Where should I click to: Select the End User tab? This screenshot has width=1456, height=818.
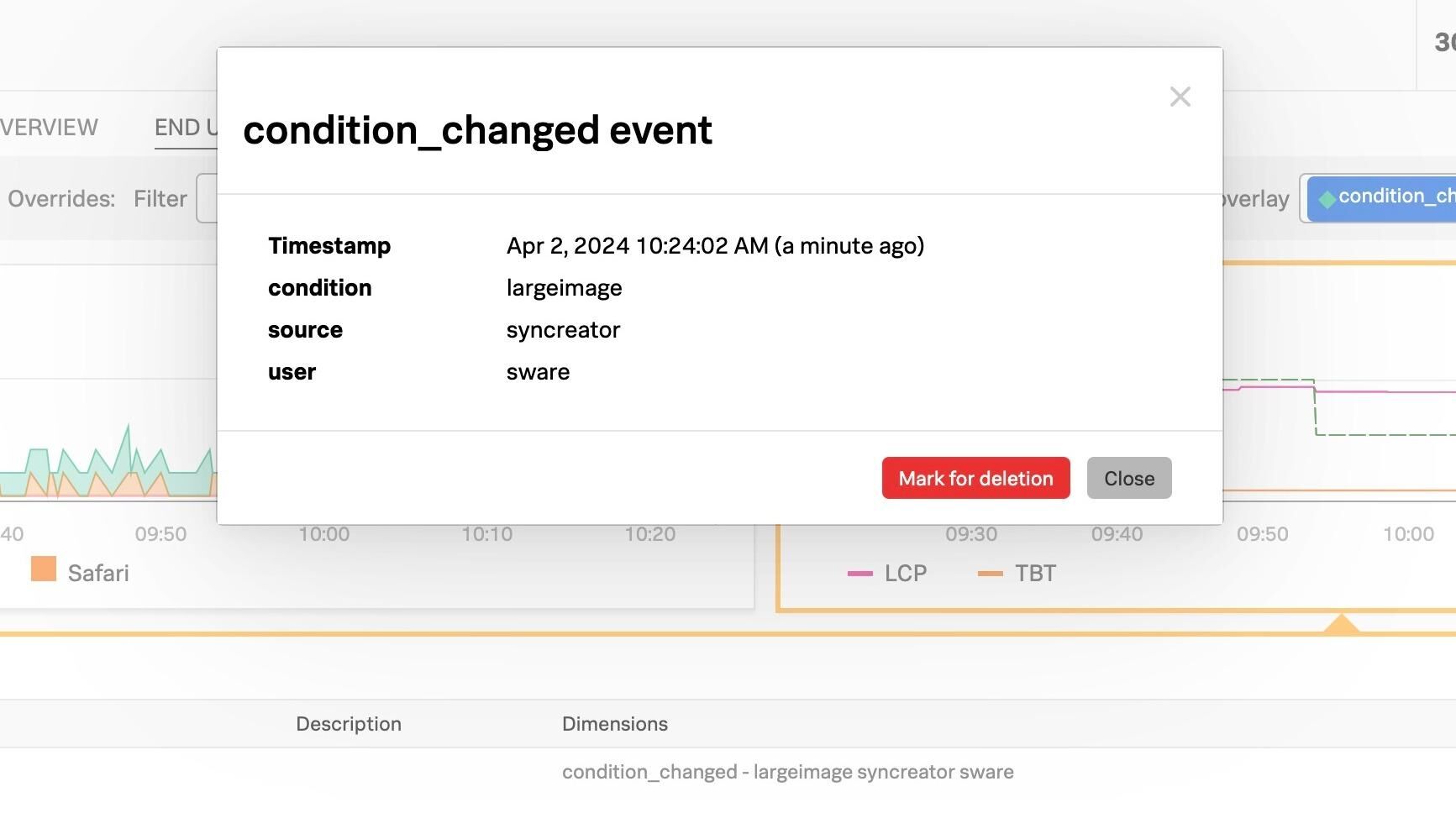tap(185, 128)
